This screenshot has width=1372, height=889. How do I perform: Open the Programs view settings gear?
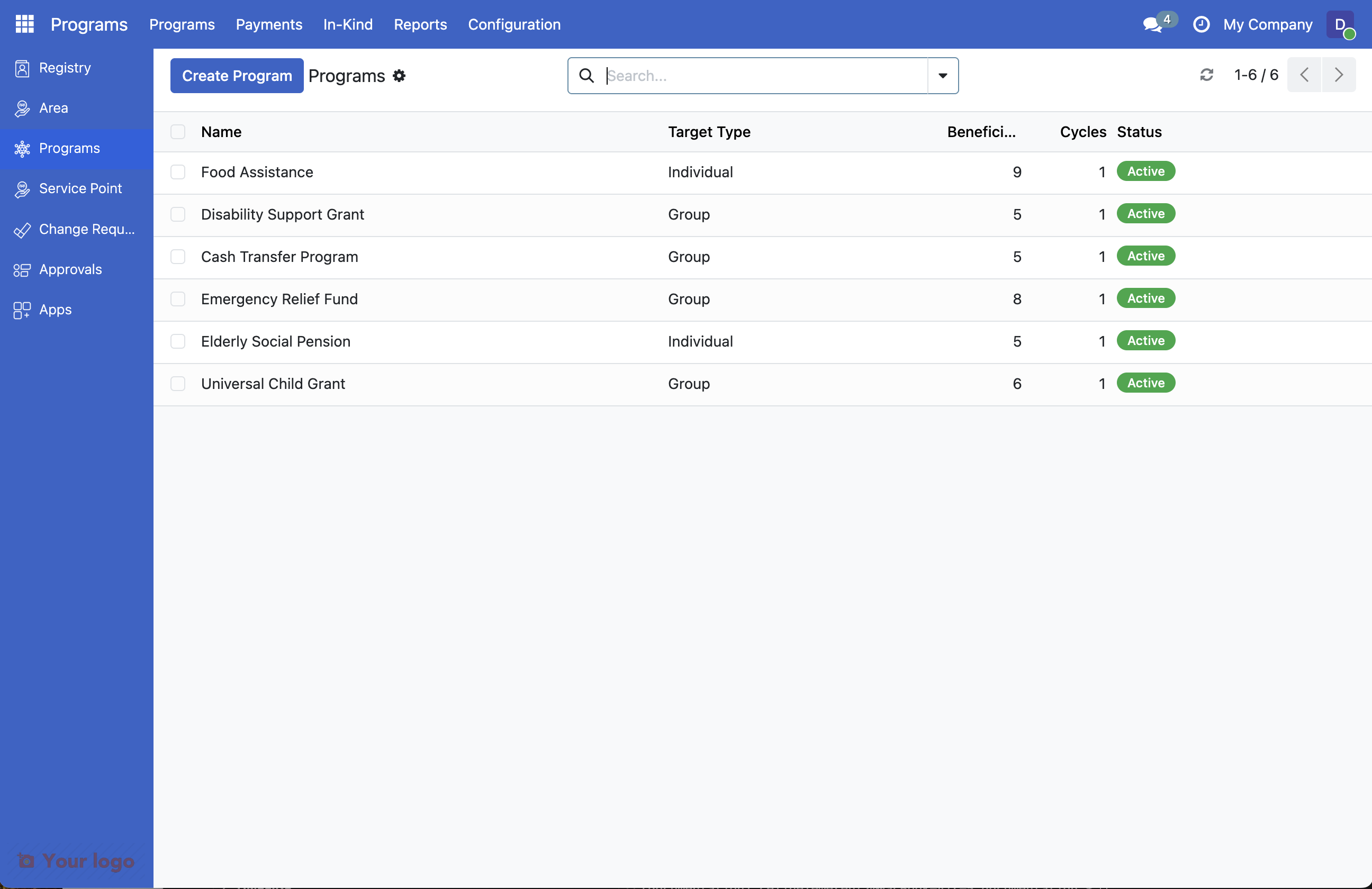399,76
